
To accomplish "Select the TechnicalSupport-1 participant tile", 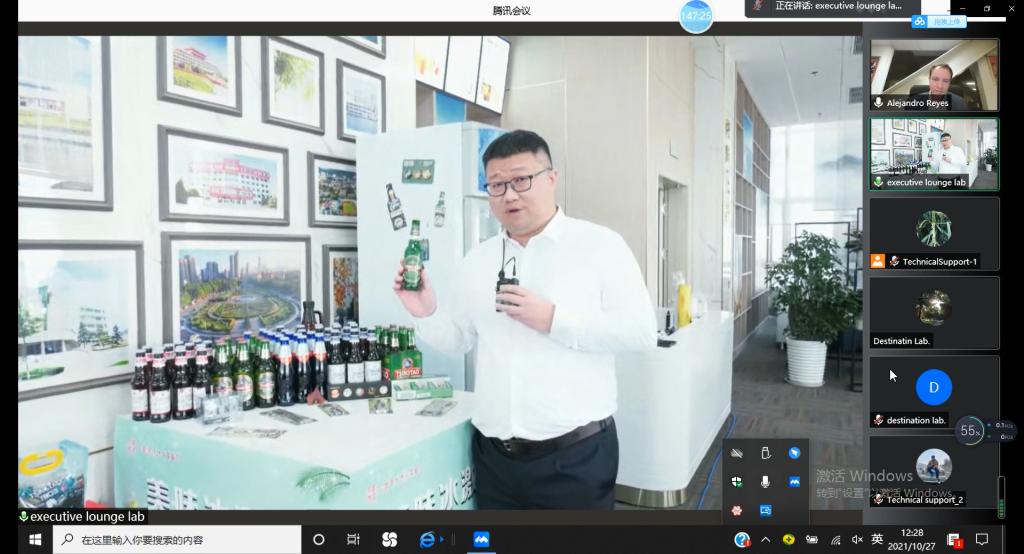I will tap(934, 232).
